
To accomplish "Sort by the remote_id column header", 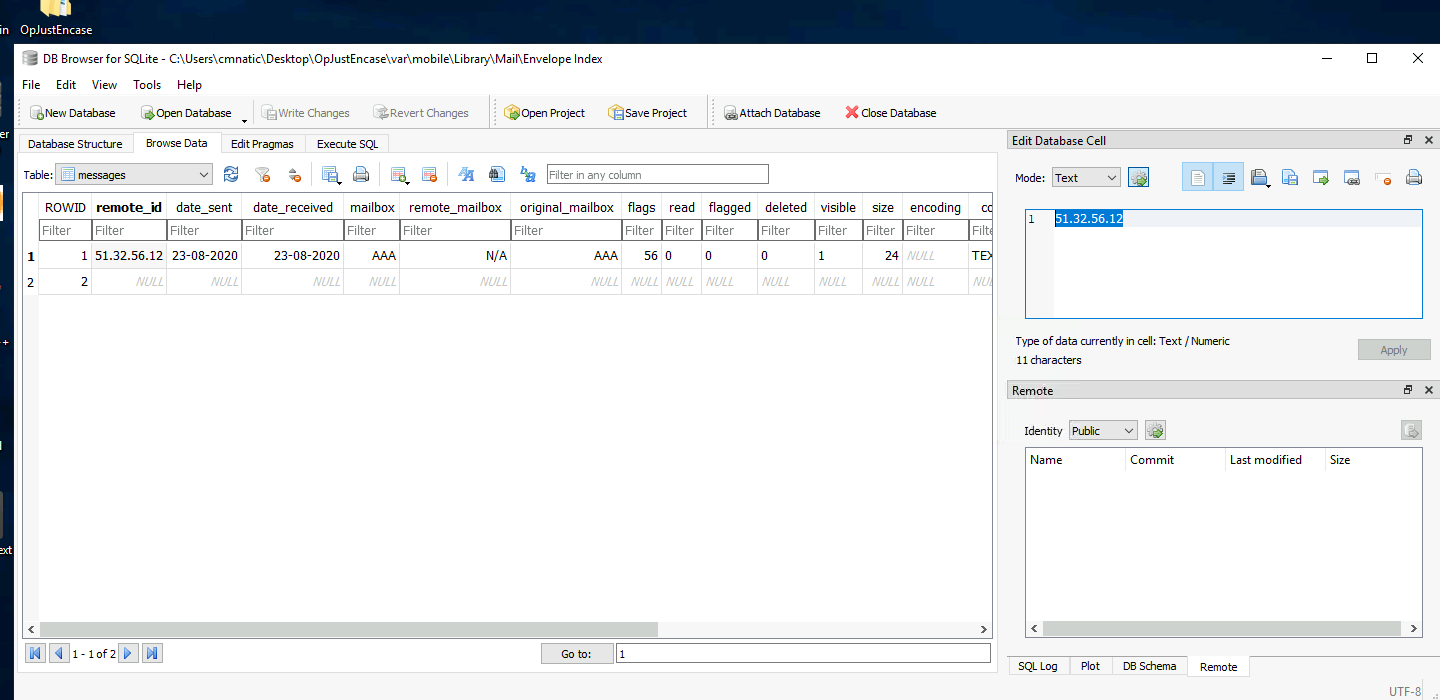I will click(x=128, y=208).
